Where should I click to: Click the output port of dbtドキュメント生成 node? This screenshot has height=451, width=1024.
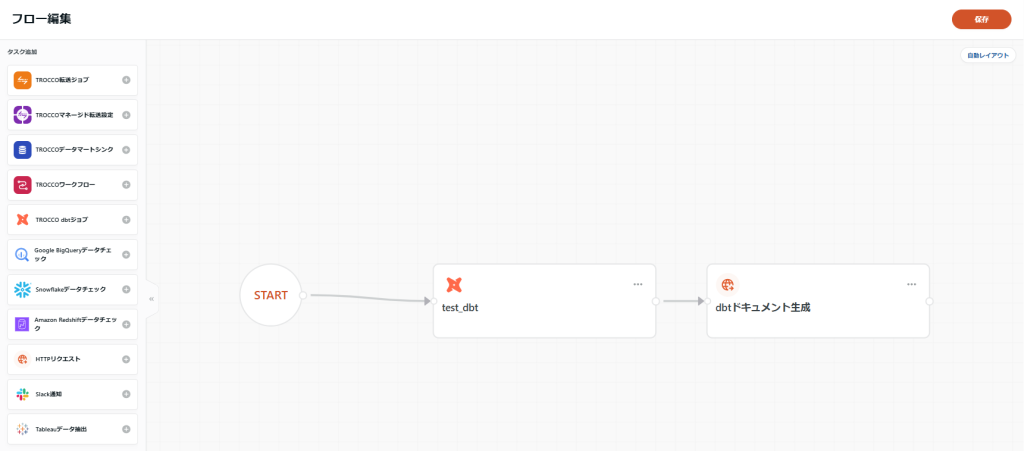pyautogui.click(x=929, y=302)
